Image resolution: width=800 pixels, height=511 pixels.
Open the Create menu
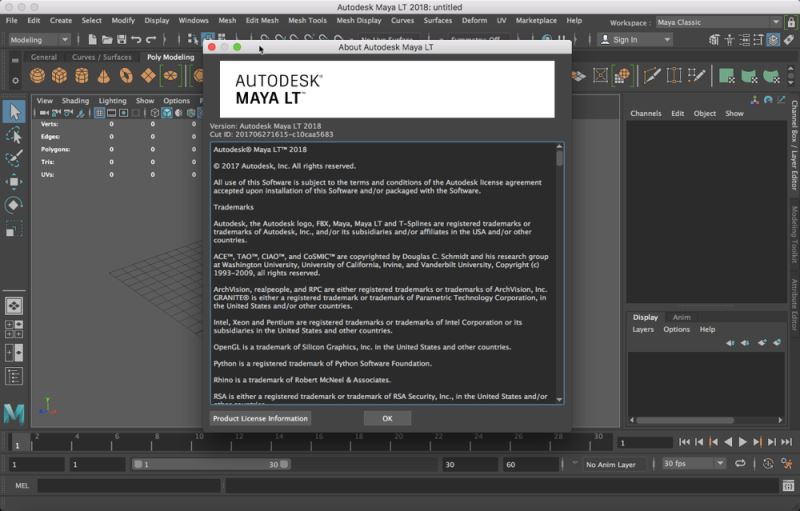click(x=61, y=20)
